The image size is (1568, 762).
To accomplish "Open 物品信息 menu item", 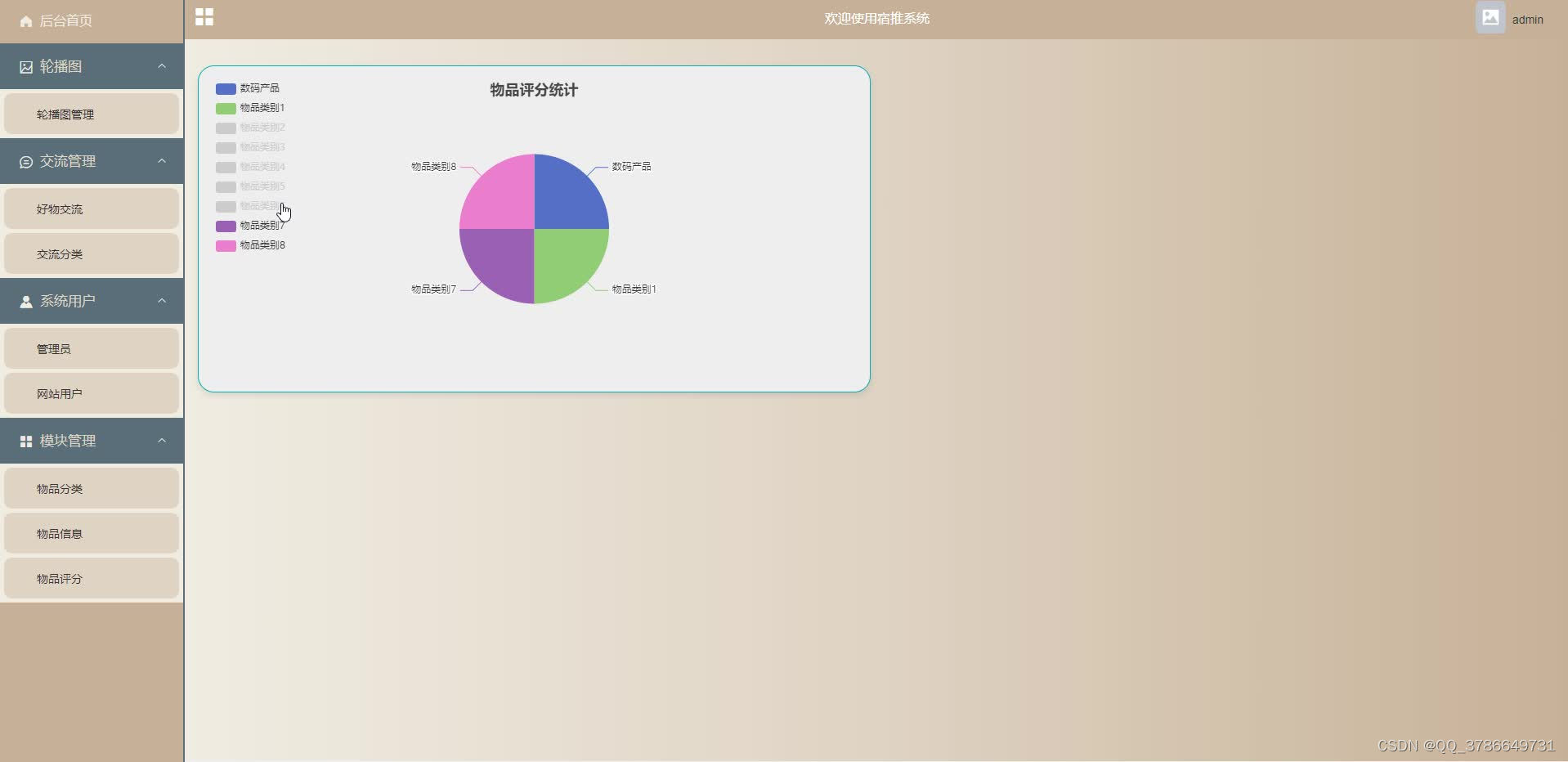I will click(x=92, y=533).
